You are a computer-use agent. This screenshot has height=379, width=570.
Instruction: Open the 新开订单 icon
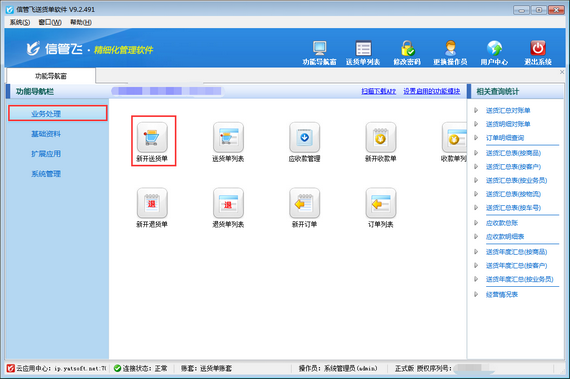(305, 203)
